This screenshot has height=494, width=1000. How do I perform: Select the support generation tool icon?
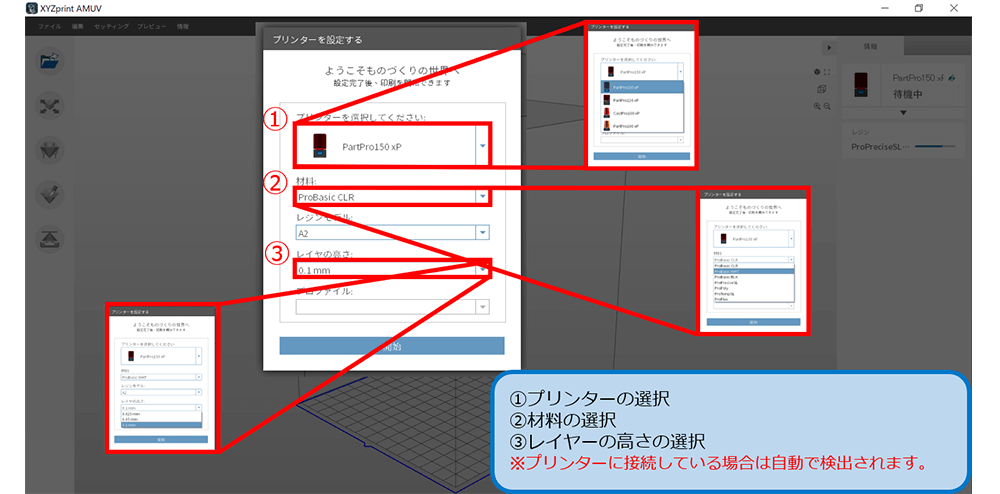click(50, 150)
